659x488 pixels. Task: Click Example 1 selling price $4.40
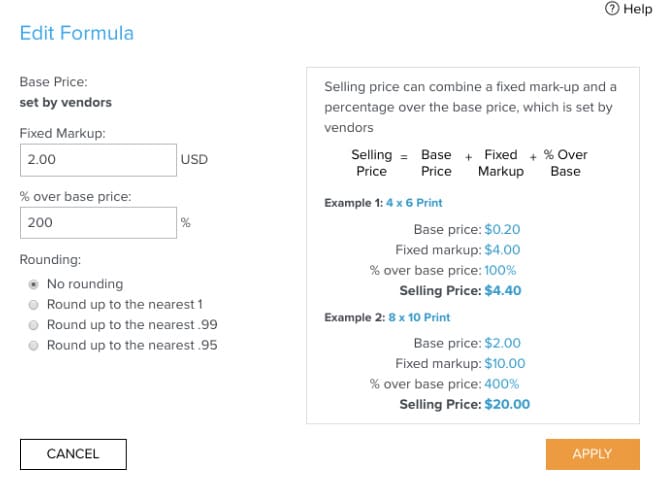pyautogui.click(x=503, y=291)
